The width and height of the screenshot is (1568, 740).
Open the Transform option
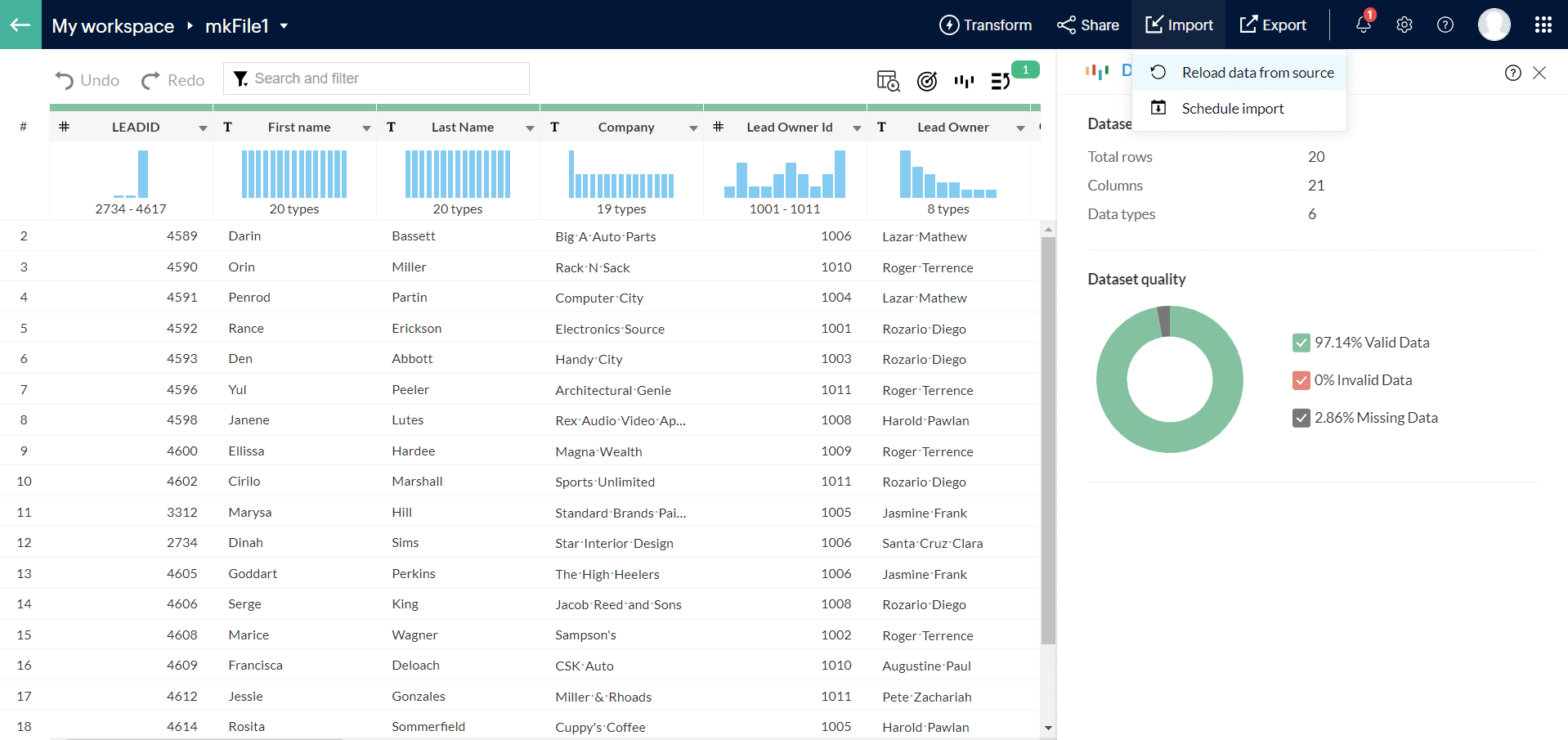coord(985,25)
